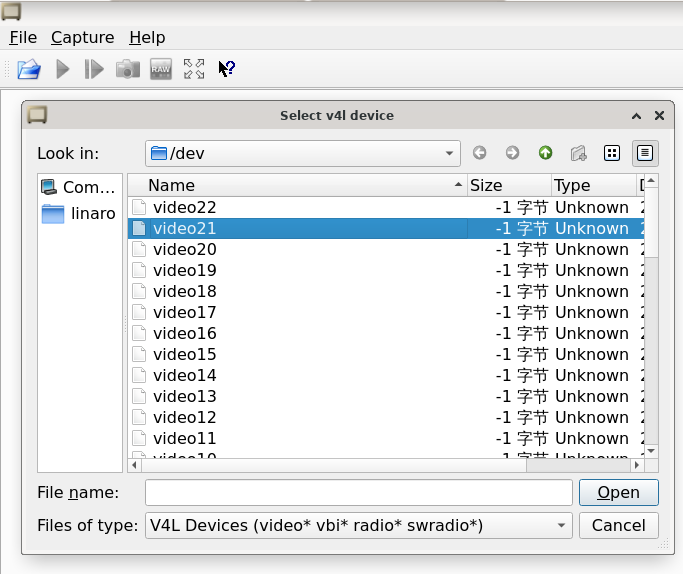The height and width of the screenshot is (574, 683).
Task: Click the step frame icon
Action: [94, 69]
